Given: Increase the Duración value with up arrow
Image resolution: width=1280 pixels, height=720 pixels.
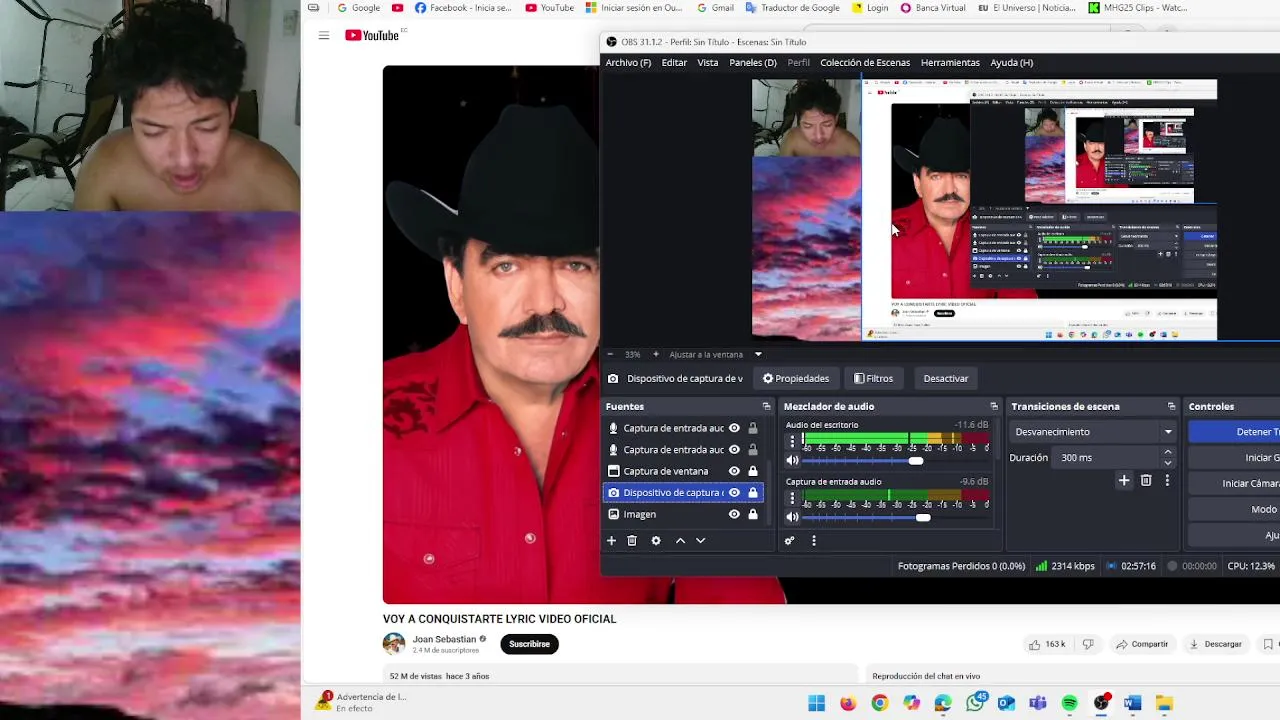Looking at the screenshot, I should point(1167,453).
